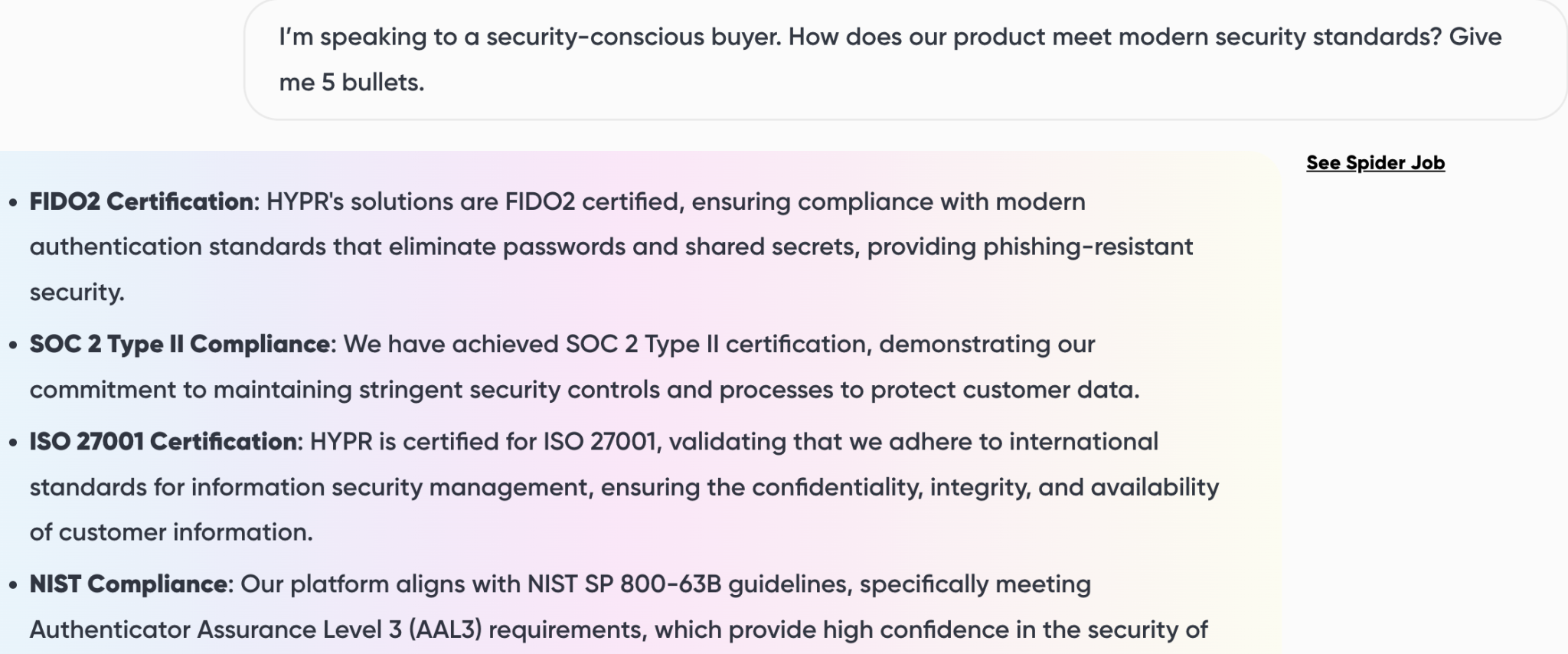Image resolution: width=1568 pixels, height=654 pixels.
Task: Click the bullet dot before FIDO2 Certification
Action: coord(13,203)
